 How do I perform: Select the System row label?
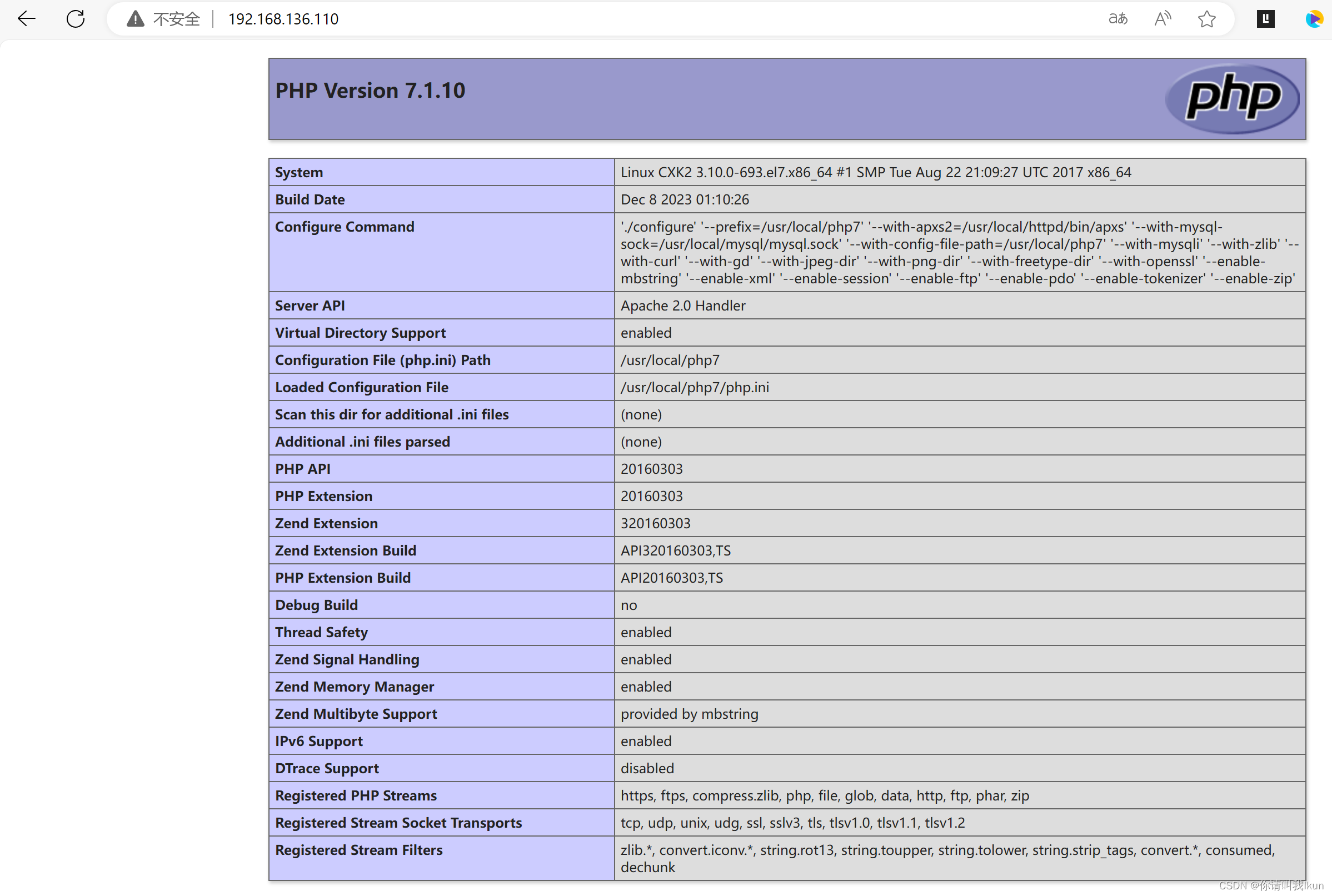tap(298, 172)
